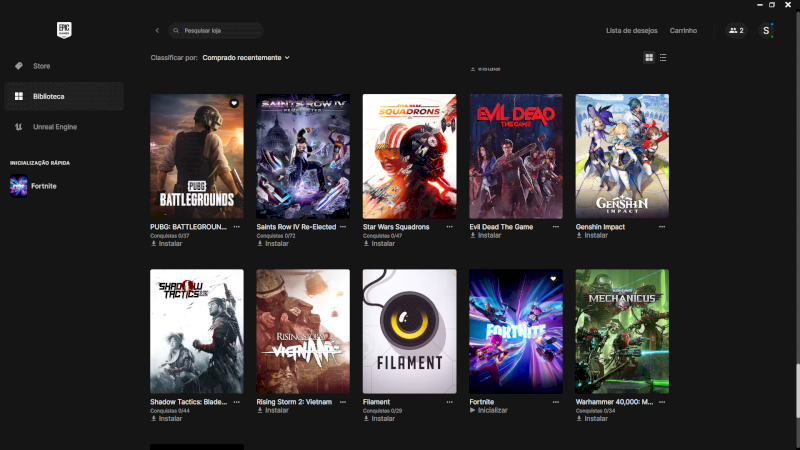The width and height of the screenshot is (800, 450).
Task: Switch to grid view layout
Action: [x=649, y=58]
